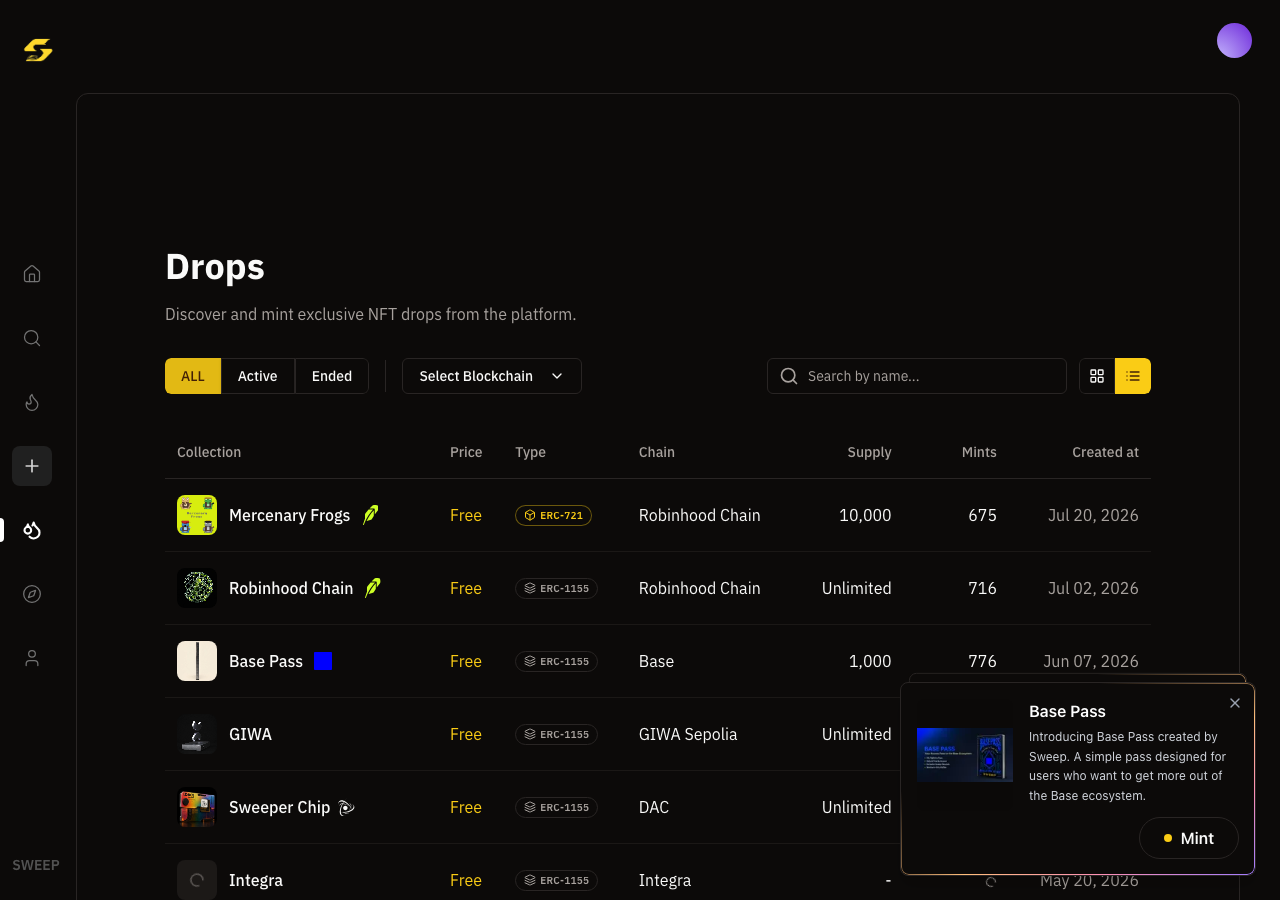Click the 776 mints value
The width and height of the screenshot is (1280, 900).
pos(982,661)
